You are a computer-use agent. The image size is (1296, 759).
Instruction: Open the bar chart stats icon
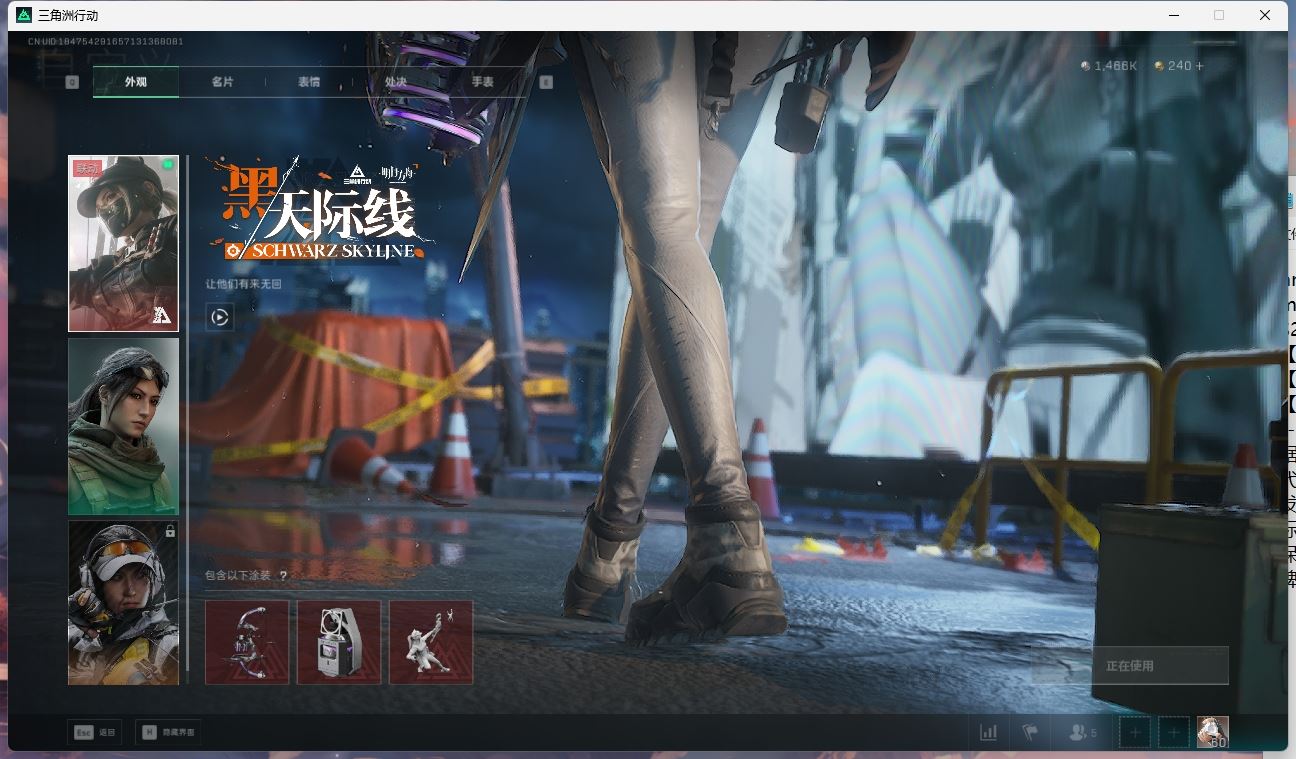(x=988, y=733)
